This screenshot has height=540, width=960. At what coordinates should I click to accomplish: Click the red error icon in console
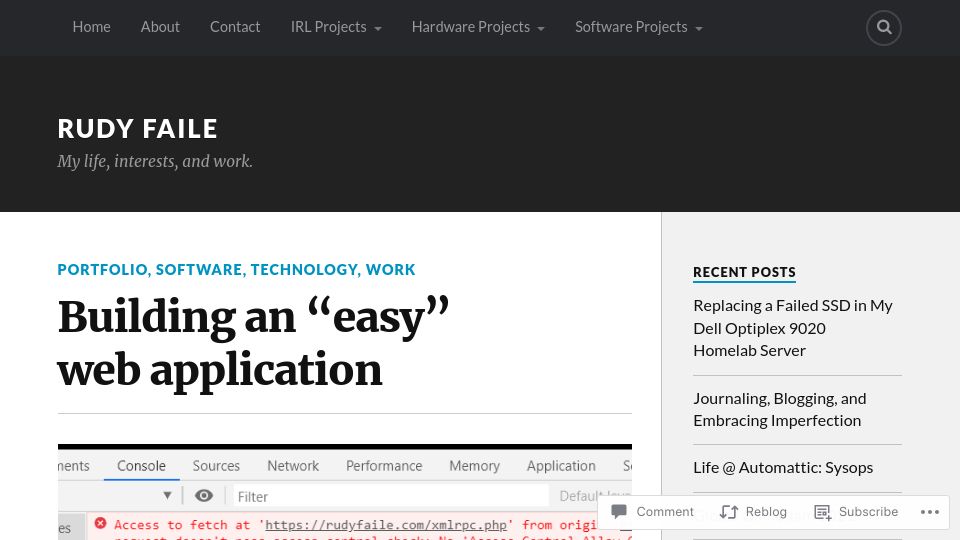pos(100,523)
